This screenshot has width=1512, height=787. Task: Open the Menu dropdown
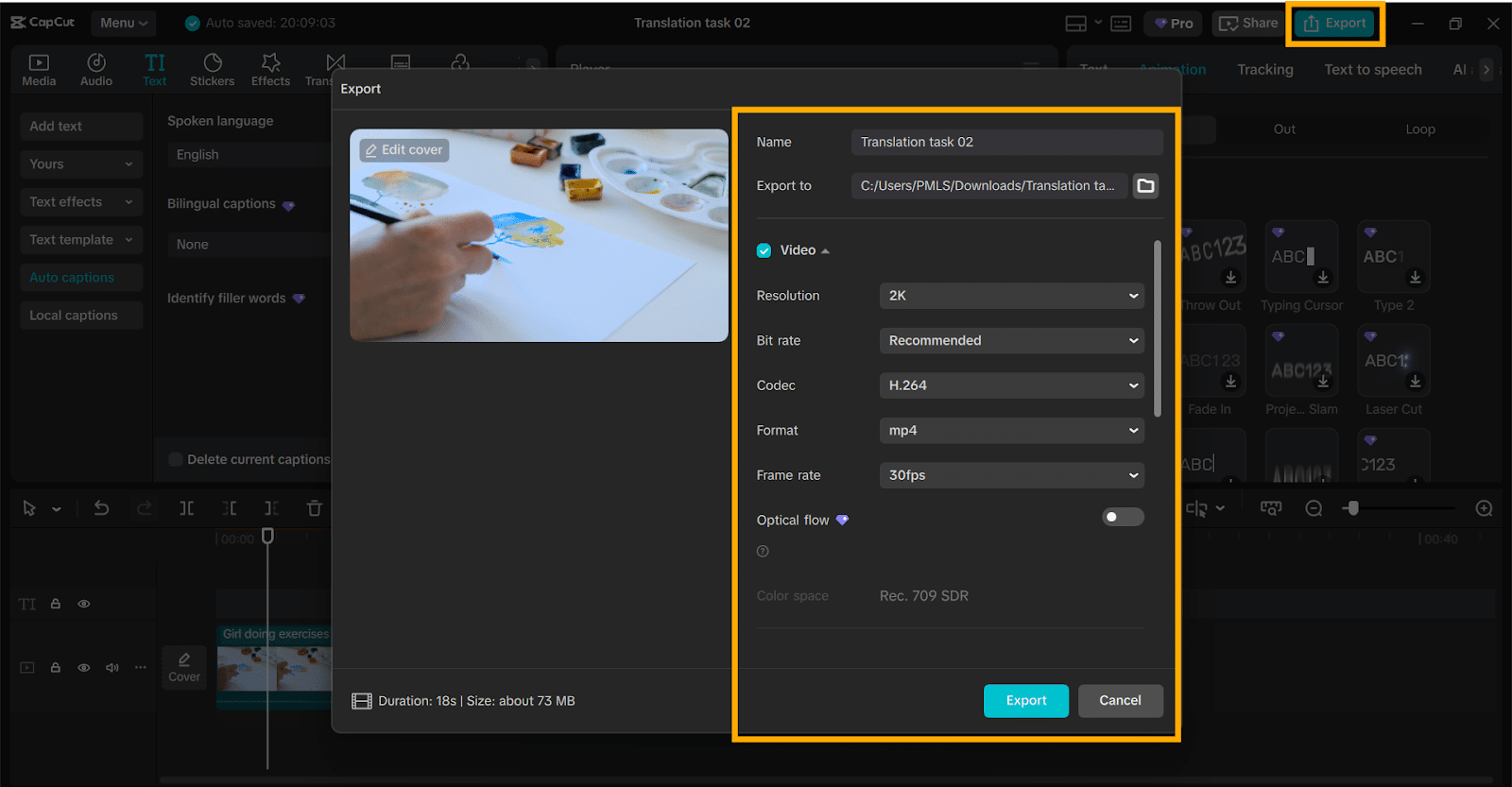point(124,23)
